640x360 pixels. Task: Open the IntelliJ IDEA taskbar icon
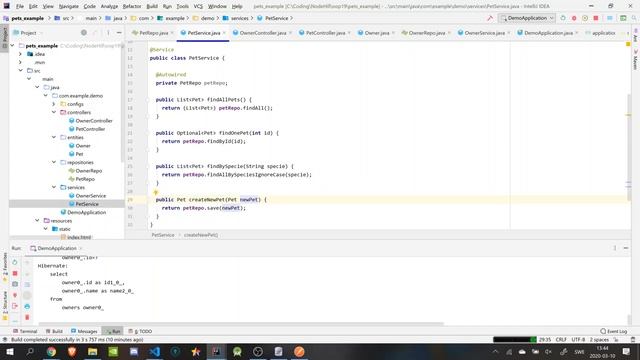pyautogui.click(x=216, y=351)
